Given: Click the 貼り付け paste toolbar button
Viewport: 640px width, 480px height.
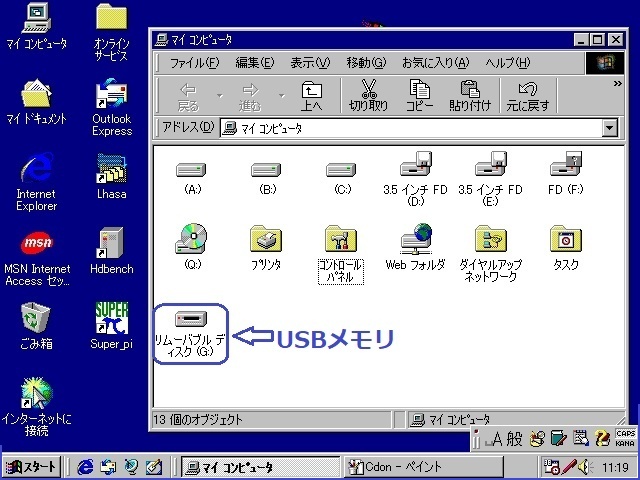Looking at the screenshot, I should 470,97.
